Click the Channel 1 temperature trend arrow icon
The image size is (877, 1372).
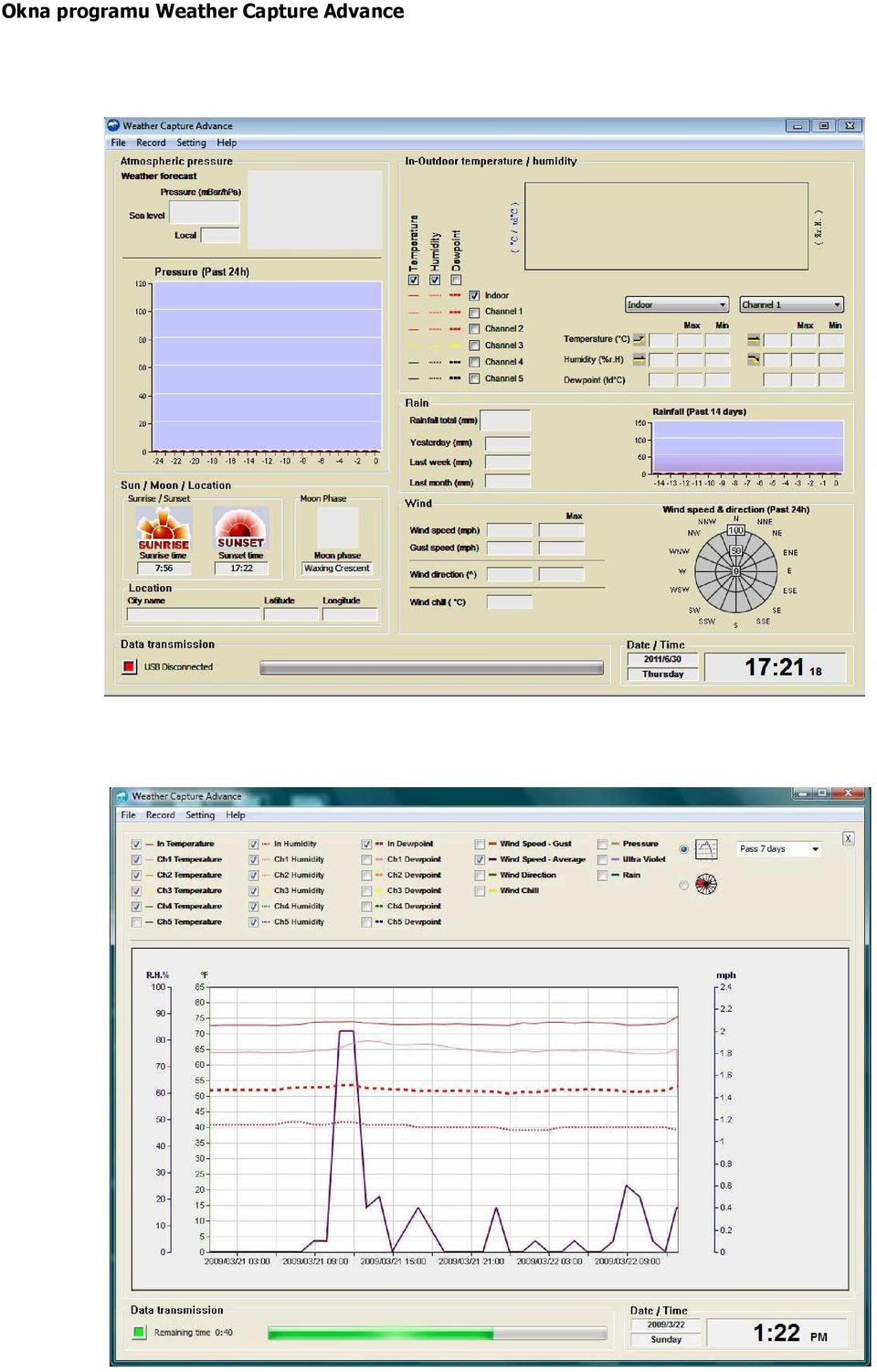(x=754, y=339)
